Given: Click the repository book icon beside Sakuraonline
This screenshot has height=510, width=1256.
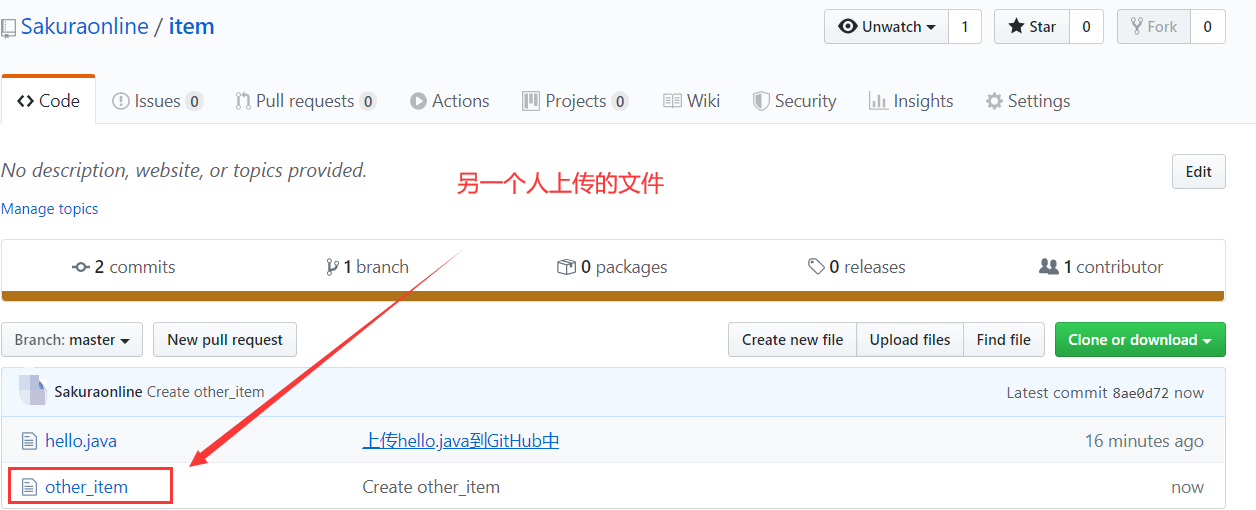Looking at the screenshot, I should [x=8, y=28].
